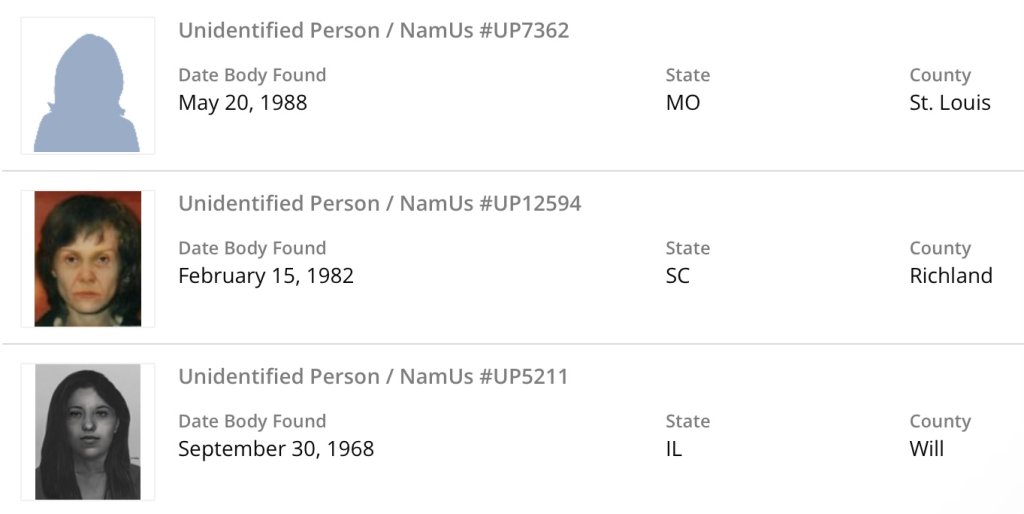Click the Date Body Found label above May 20, 1988
1024x514 pixels.
tap(252, 75)
